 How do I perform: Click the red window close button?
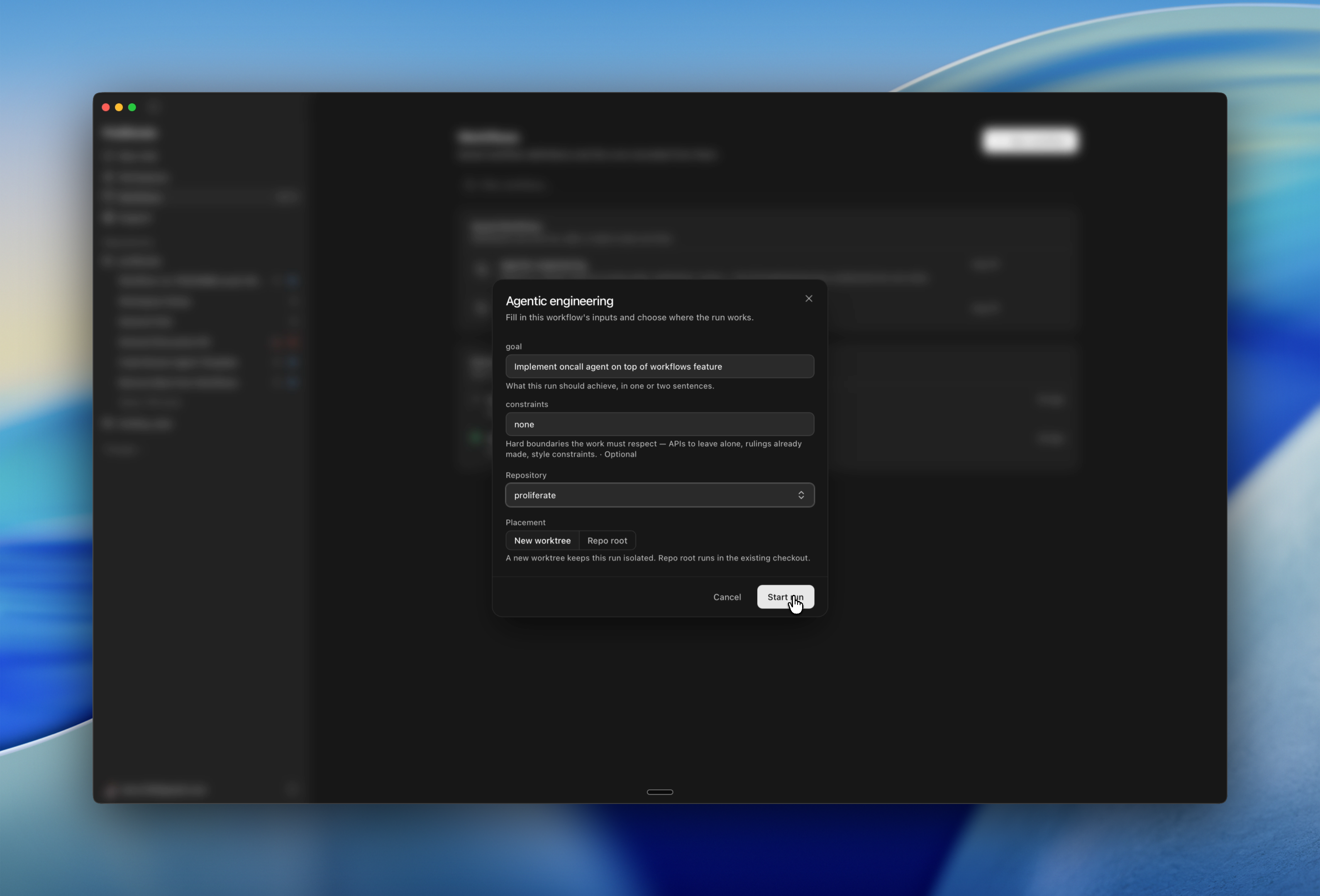106,107
